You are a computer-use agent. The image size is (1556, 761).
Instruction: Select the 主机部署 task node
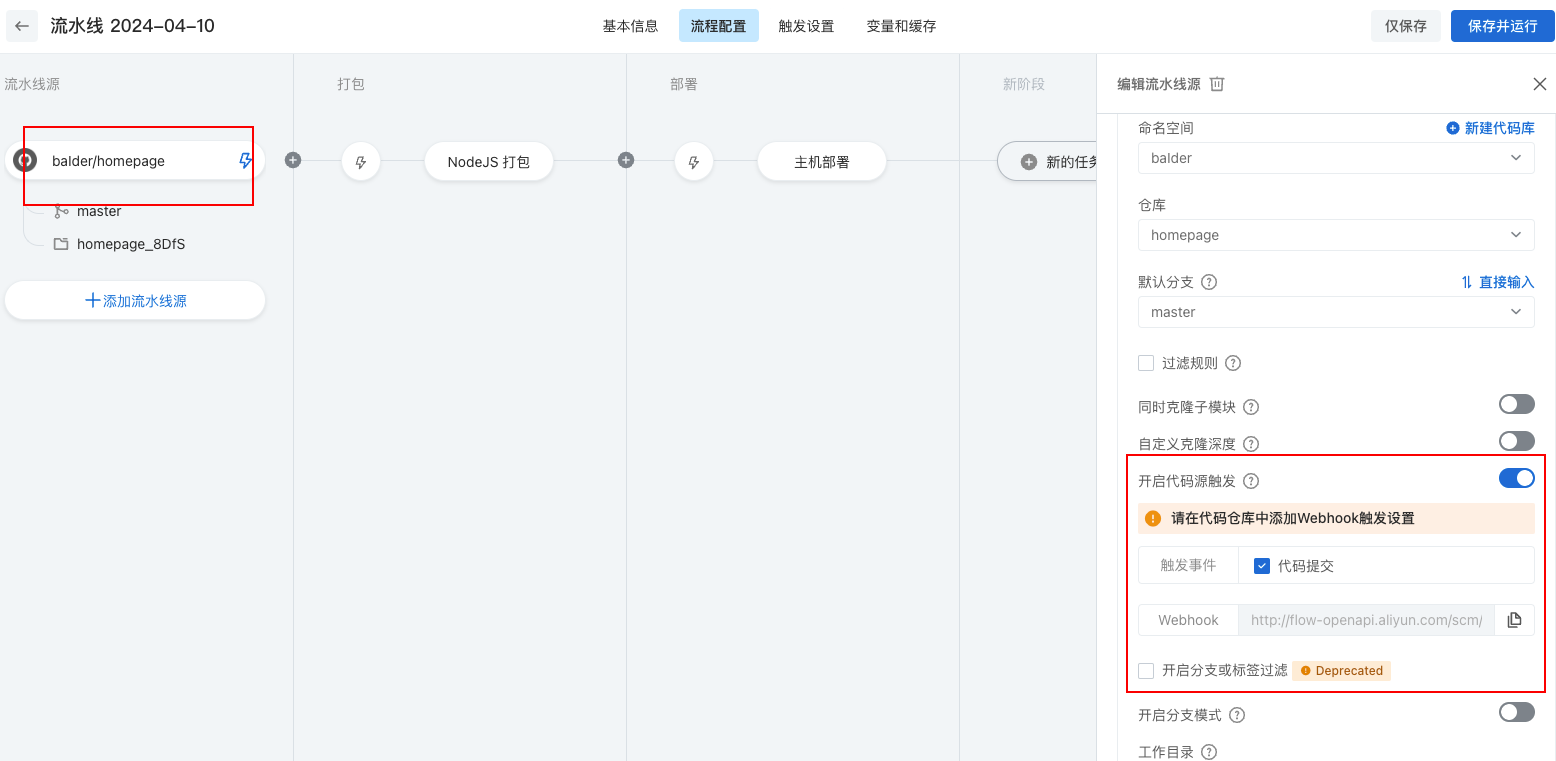tap(822, 161)
